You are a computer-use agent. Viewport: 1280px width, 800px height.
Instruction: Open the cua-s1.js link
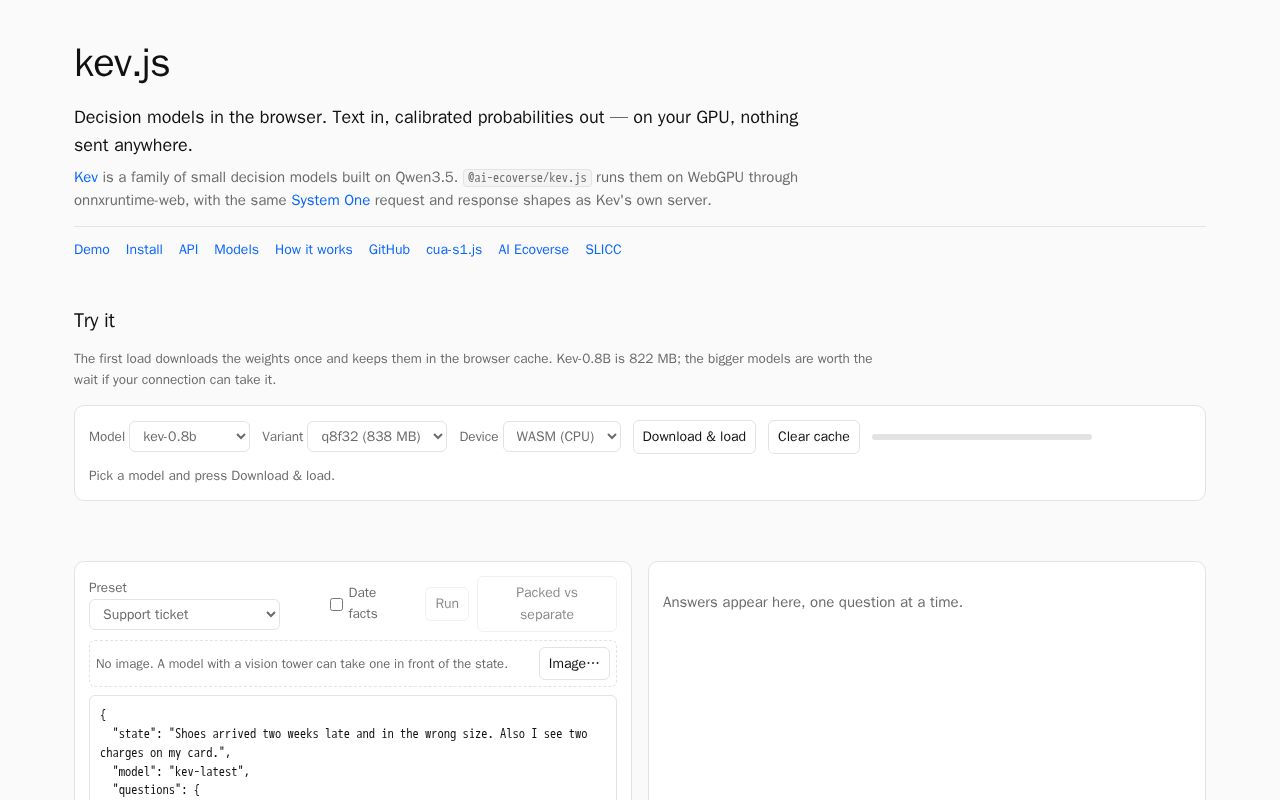pos(454,249)
